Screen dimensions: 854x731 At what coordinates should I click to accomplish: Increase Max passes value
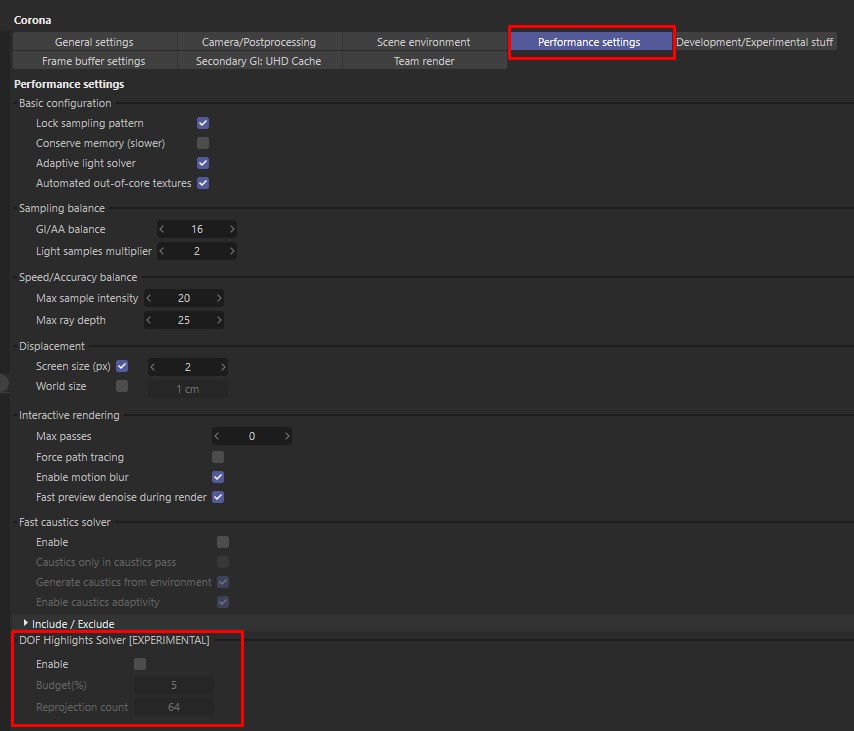[x=287, y=436]
